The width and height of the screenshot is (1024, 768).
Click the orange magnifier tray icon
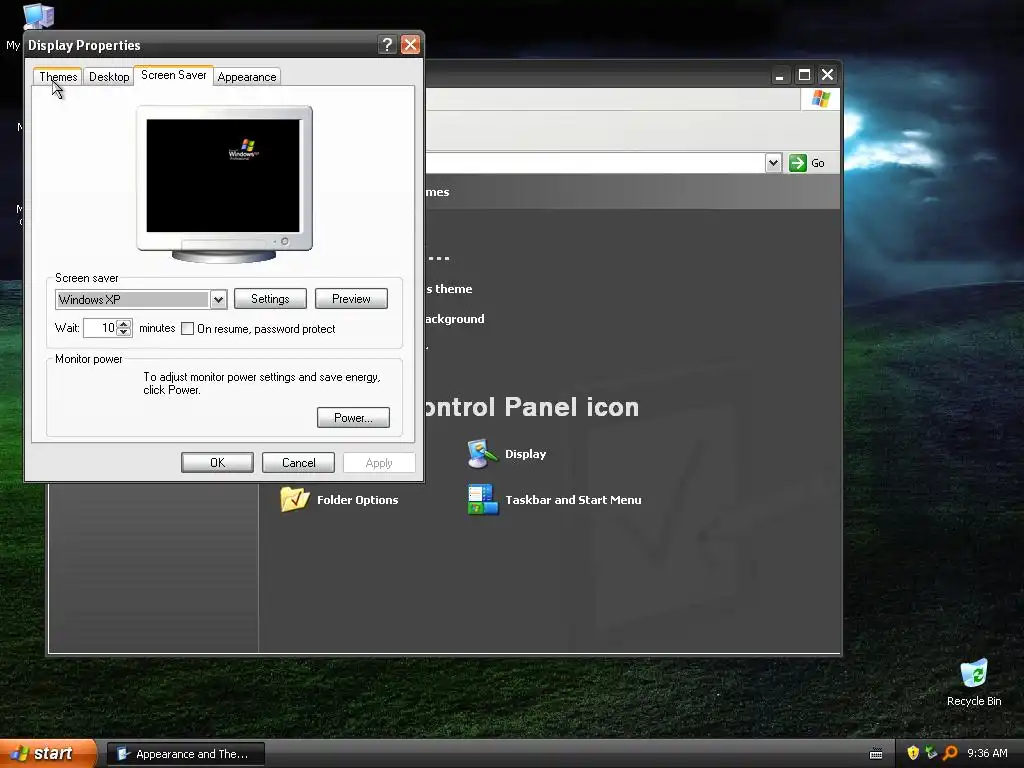pos(950,753)
